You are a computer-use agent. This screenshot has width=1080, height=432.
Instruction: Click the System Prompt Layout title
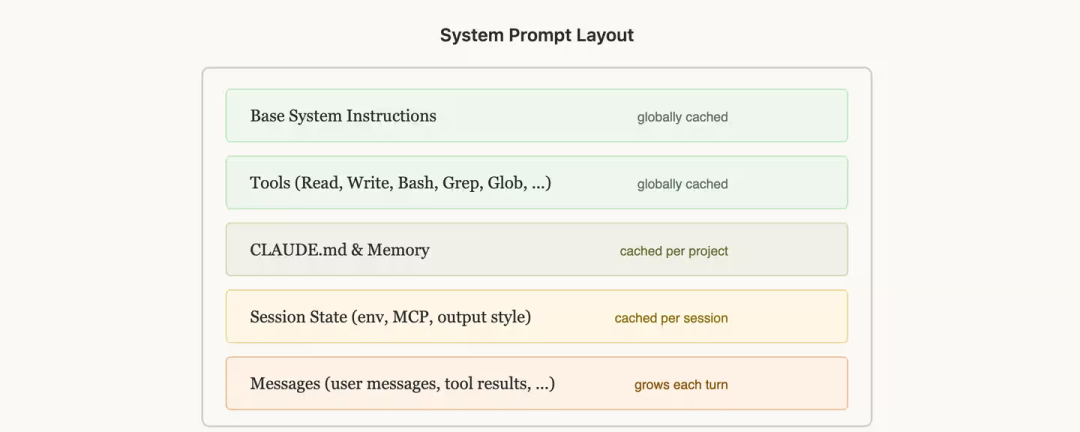tap(537, 35)
